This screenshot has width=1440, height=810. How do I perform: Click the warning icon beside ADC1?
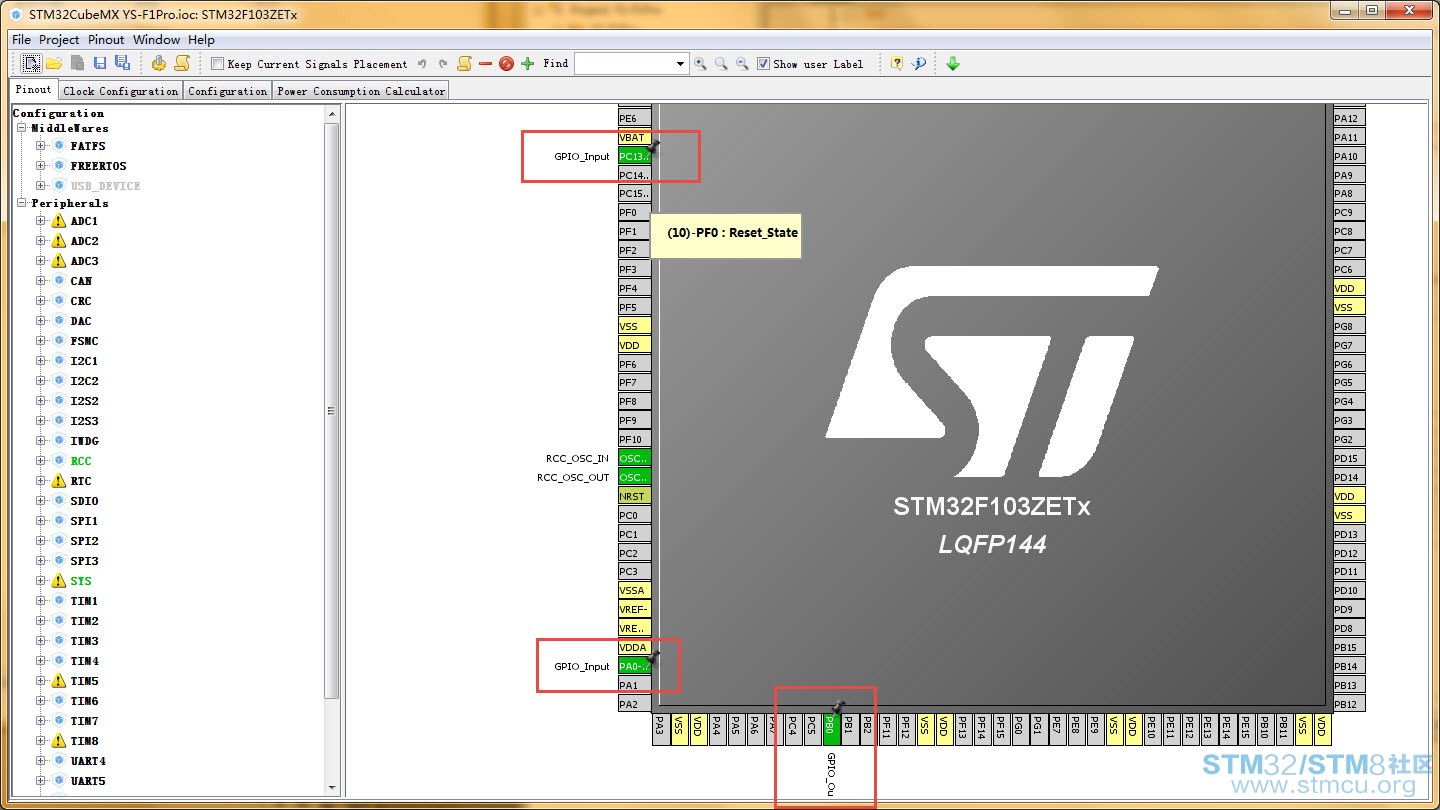pyautogui.click(x=59, y=221)
